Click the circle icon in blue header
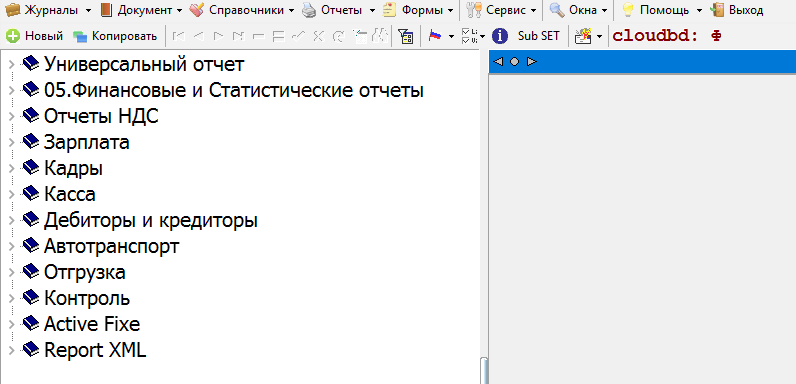 pyautogui.click(x=514, y=61)
